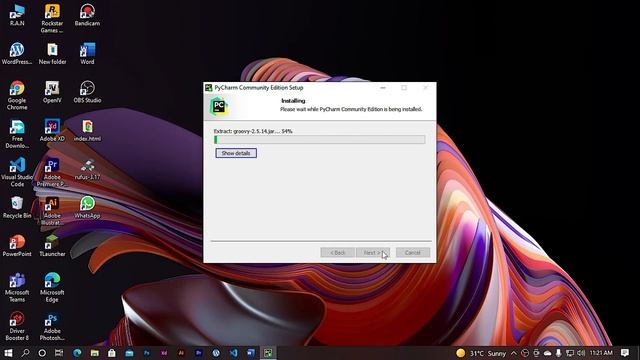Open the Windows Start menu
This screenshot has height=360, width=640.
8,353
